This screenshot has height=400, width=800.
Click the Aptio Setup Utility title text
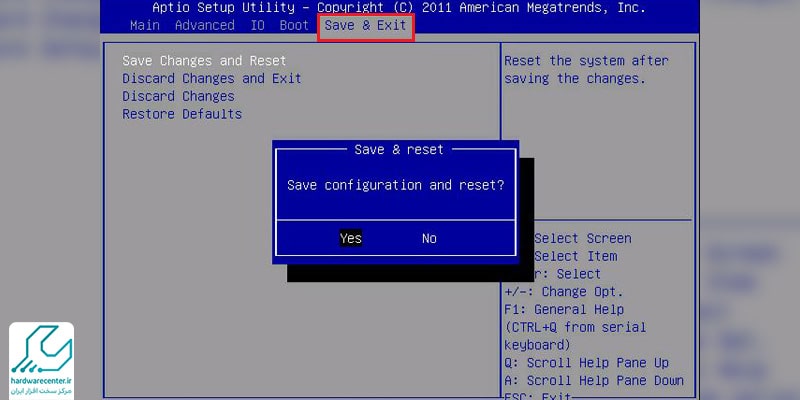tap(399, 8)
